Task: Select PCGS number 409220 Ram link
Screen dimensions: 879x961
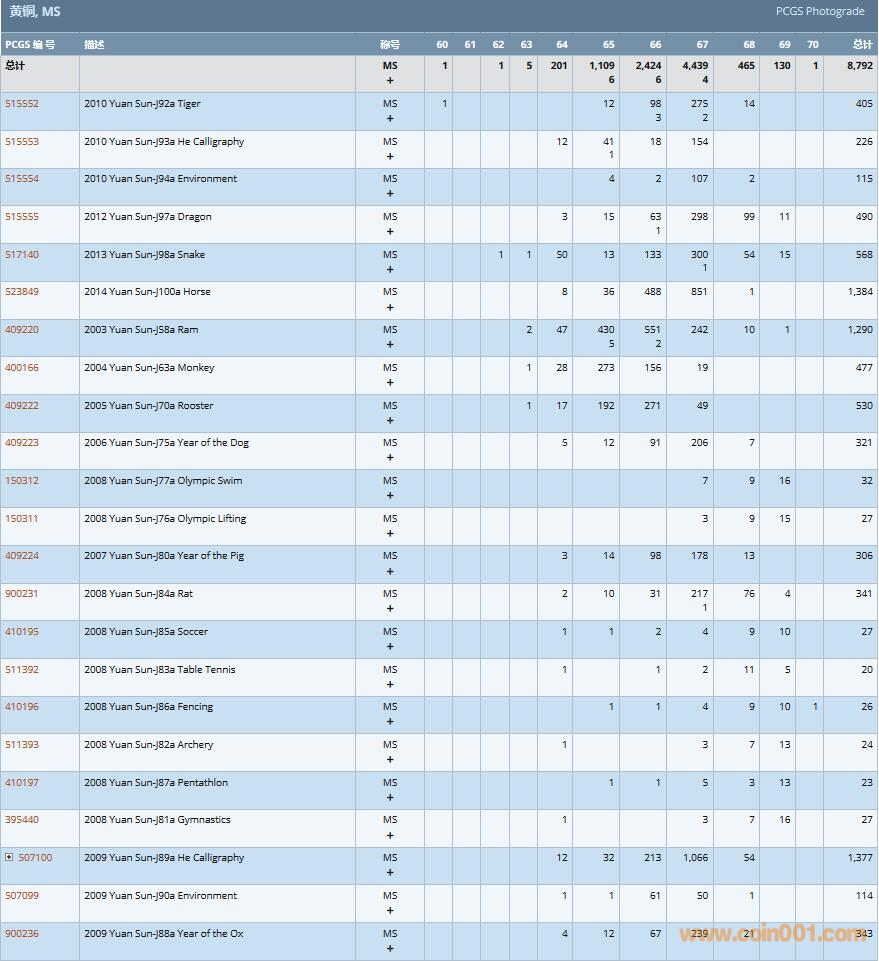Action: [22, 330]
